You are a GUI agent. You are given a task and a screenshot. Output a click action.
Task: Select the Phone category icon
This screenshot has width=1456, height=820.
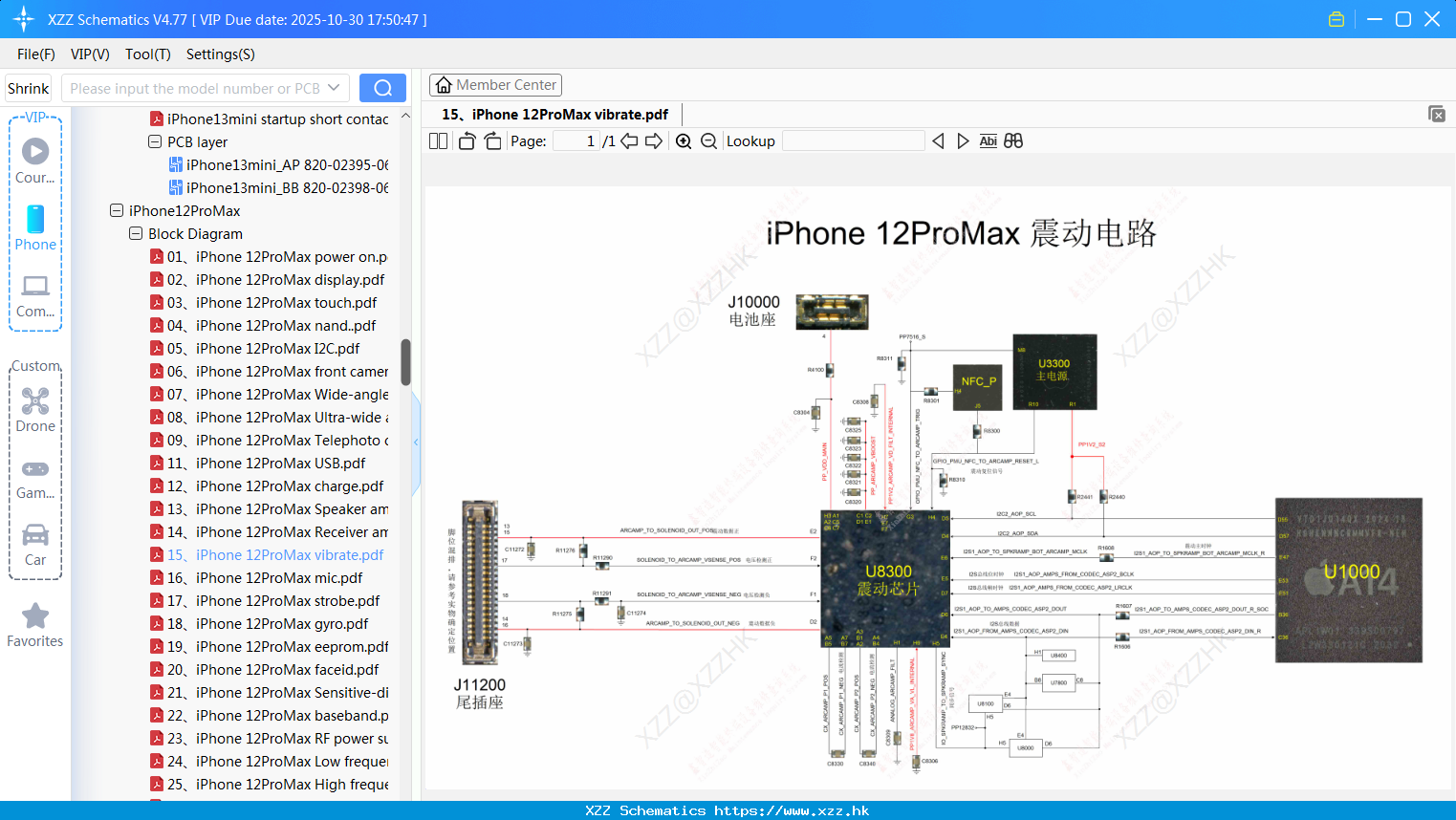pyautogui.click(x=35, y=227)
